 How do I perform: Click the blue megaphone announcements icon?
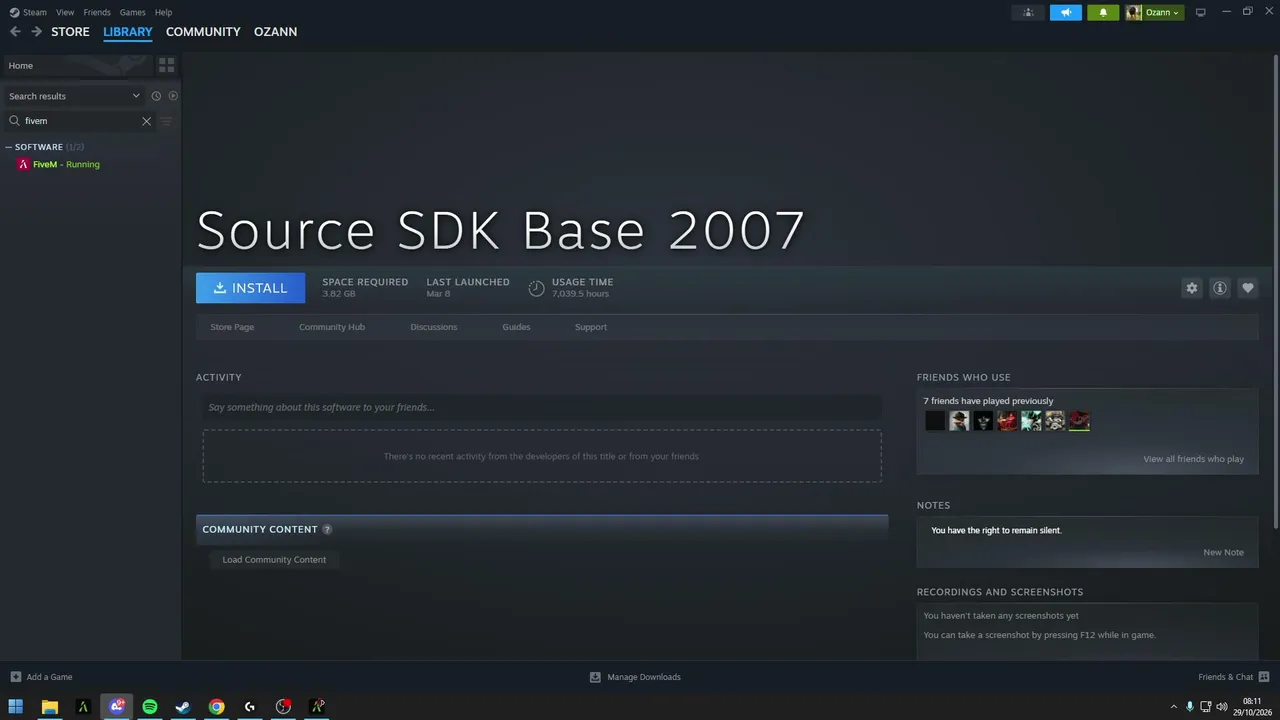[x=1066, y=12]
